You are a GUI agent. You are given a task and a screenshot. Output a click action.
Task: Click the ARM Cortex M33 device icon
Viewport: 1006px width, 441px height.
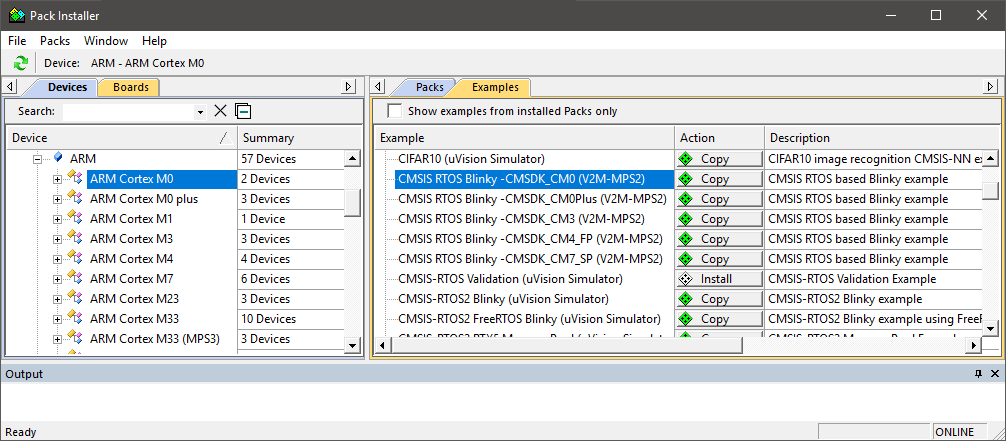pos(75,318)
